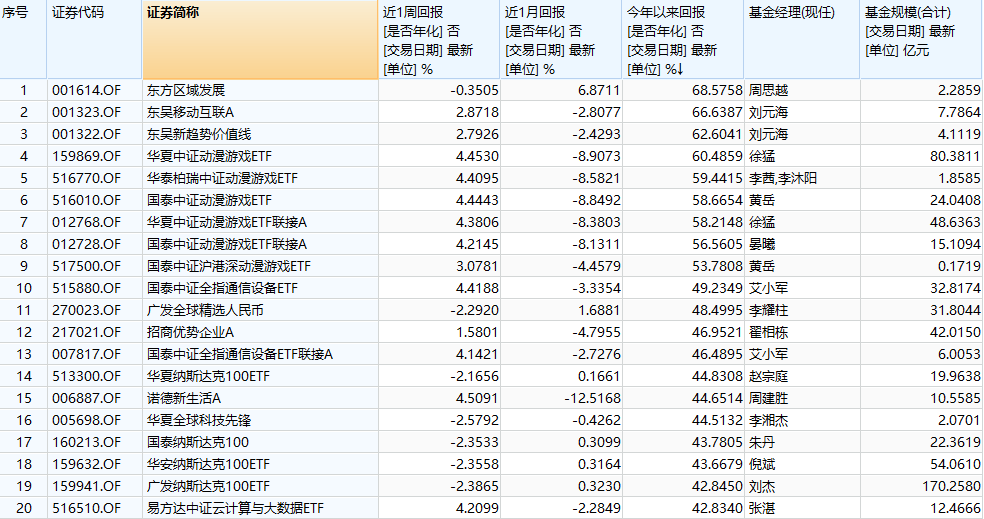Open 广发全球精选人民币 fund entry
The image size is (984, 519).
(207, 309)
